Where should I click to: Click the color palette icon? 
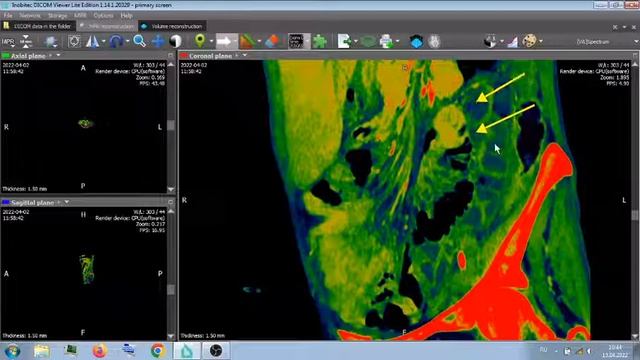(x=529, y=41)
